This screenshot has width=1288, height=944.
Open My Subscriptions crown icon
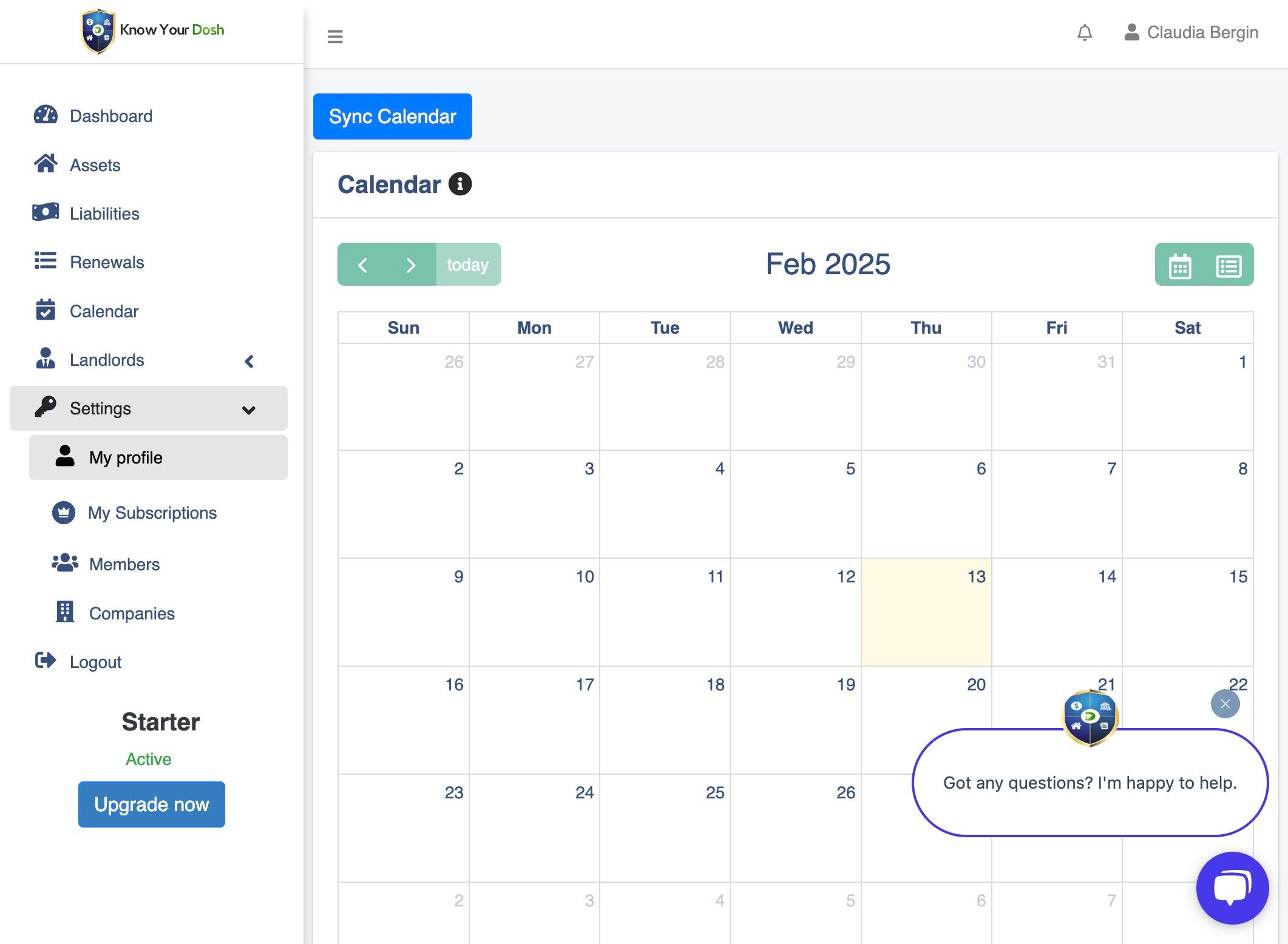point(64,513)
